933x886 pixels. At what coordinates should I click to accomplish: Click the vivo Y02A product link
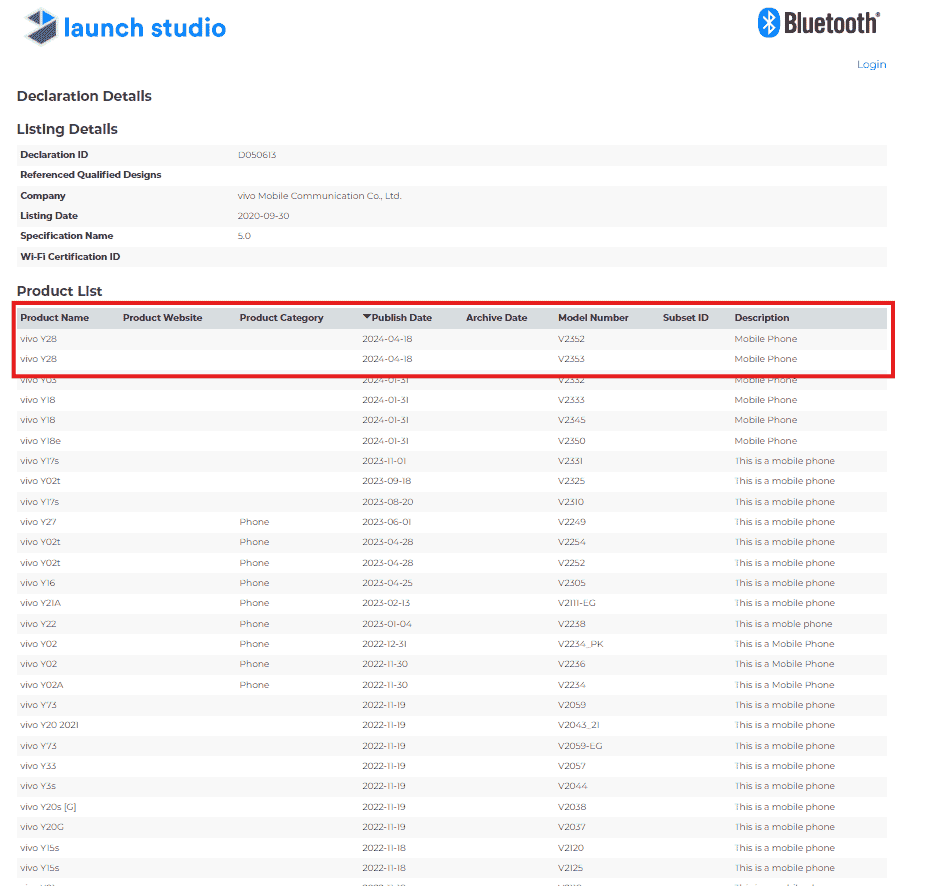point(41,685)
